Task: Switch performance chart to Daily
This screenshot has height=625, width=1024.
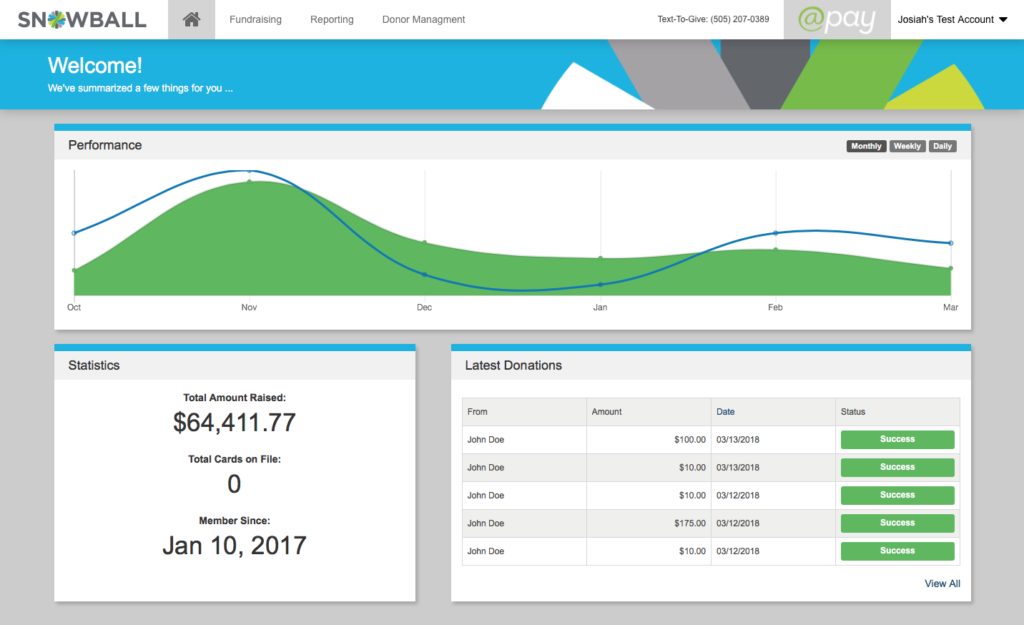Action: [942, 146]
